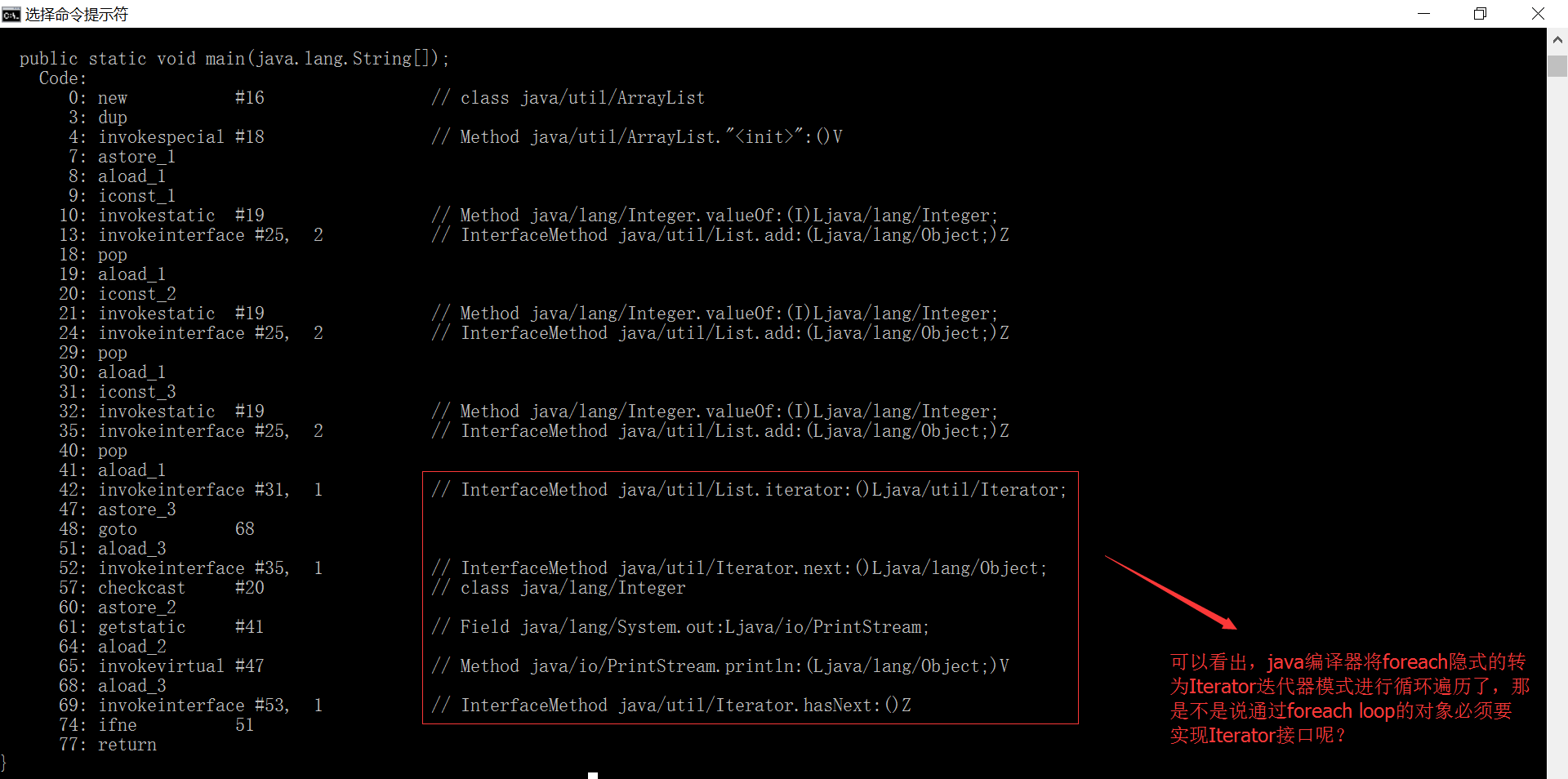Click the 'return' instruction at offset 77
This screenshot has height=779, width=1568.
click(127, 745)
